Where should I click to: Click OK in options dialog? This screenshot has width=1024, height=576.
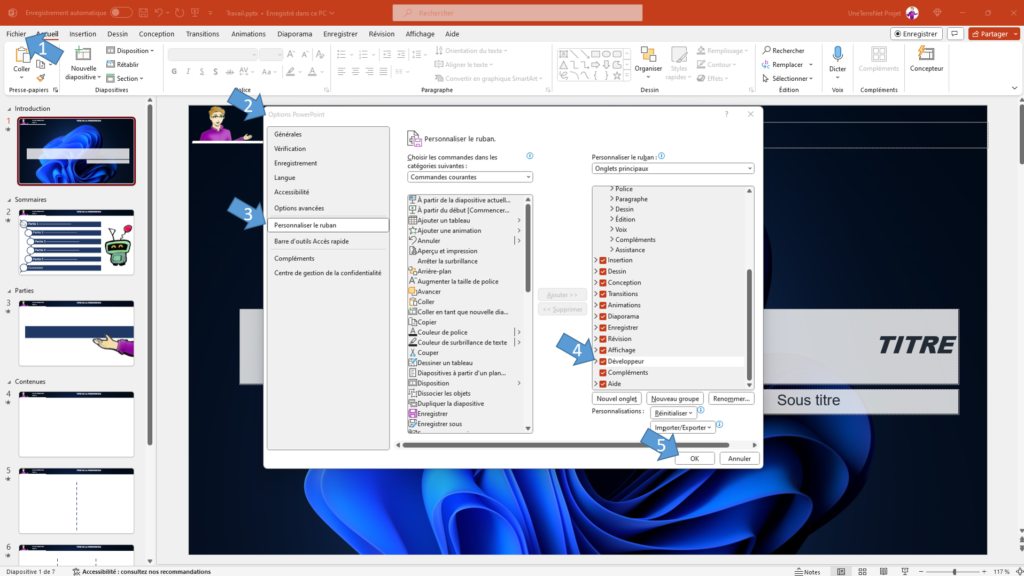coord(694,458)
